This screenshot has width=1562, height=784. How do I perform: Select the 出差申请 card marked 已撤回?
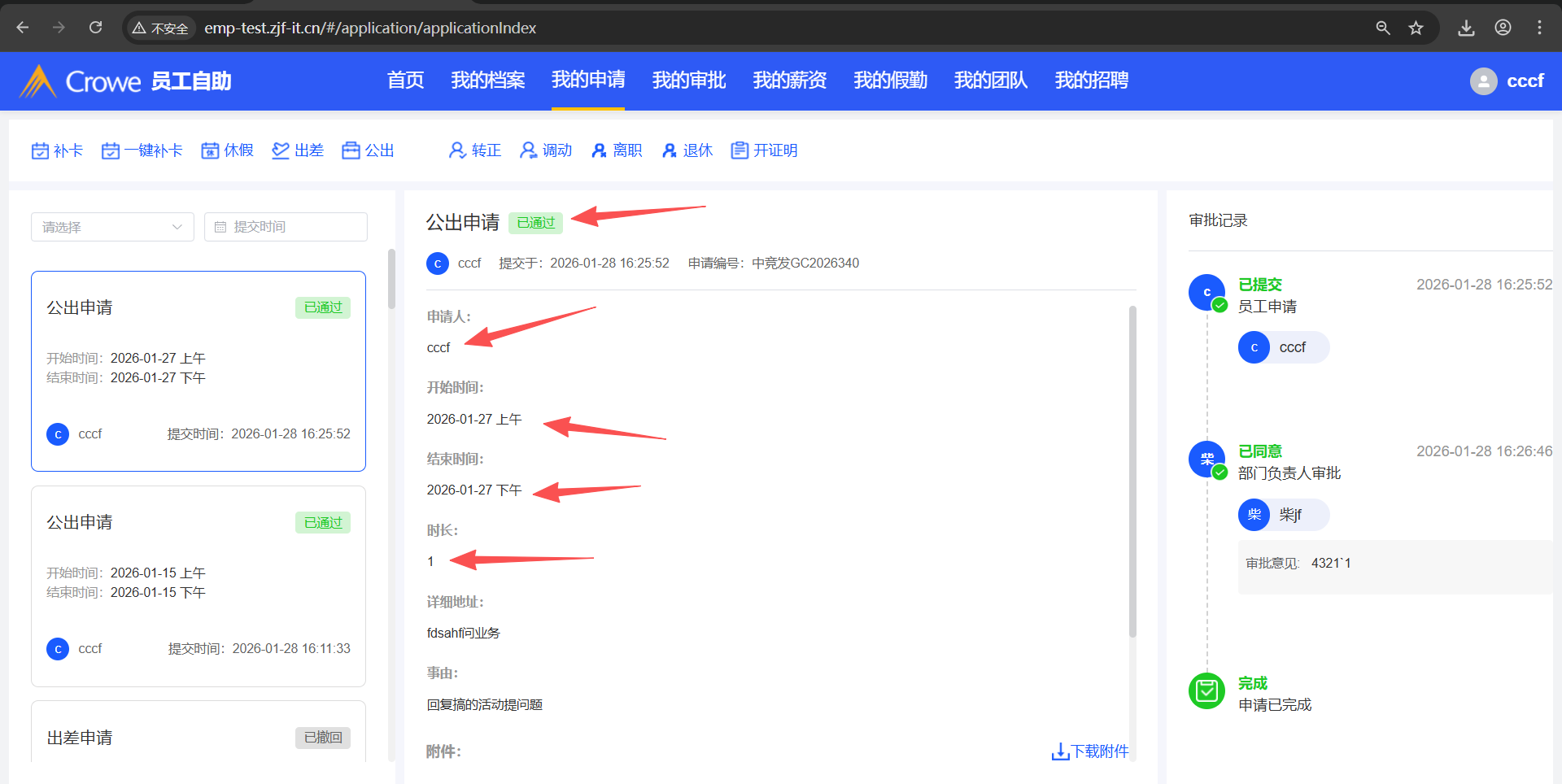(x=199, y=731)
